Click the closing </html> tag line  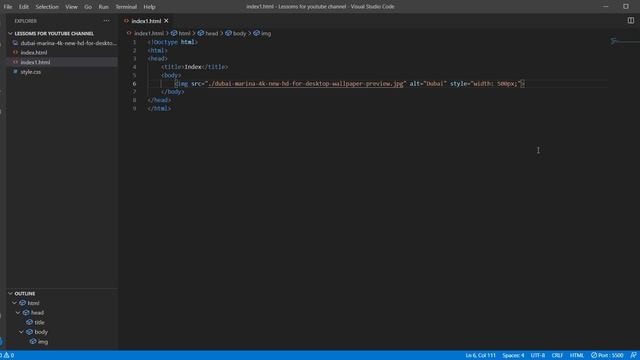(x=159, y=109)
